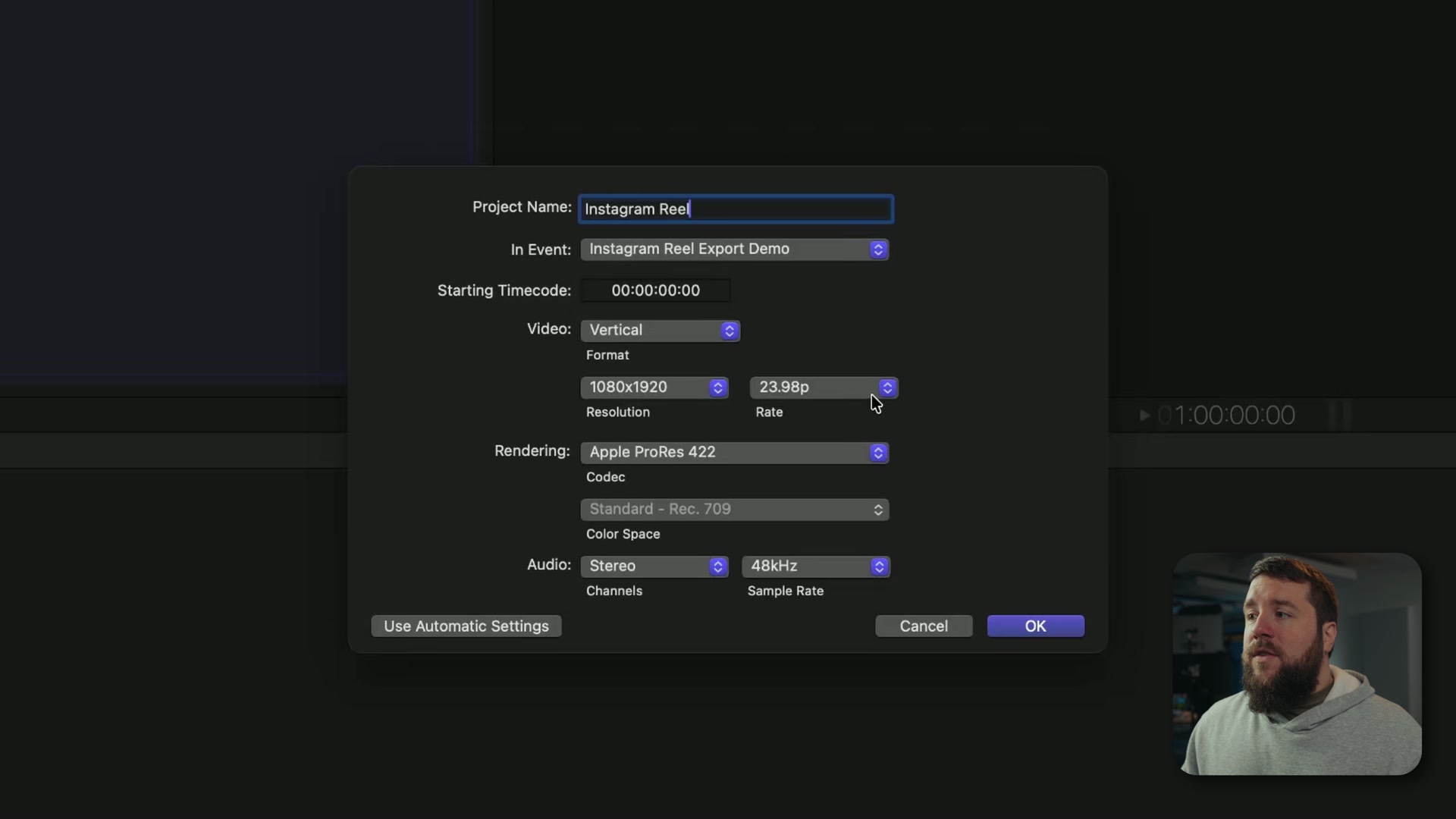Cancel the new project dialog
The image size is (1456, 819).
pos(924,626)
